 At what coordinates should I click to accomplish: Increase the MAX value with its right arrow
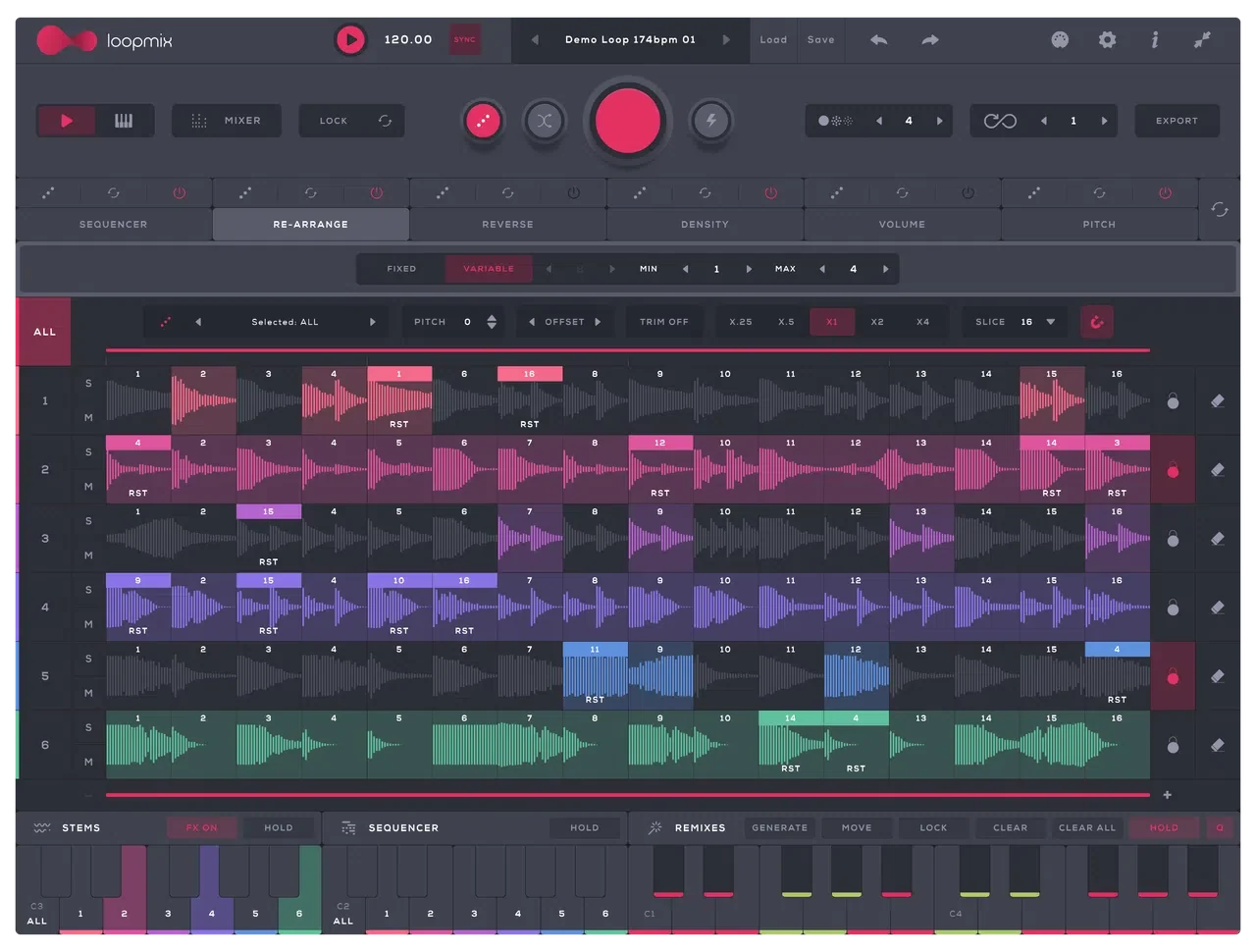click(885, 269)
